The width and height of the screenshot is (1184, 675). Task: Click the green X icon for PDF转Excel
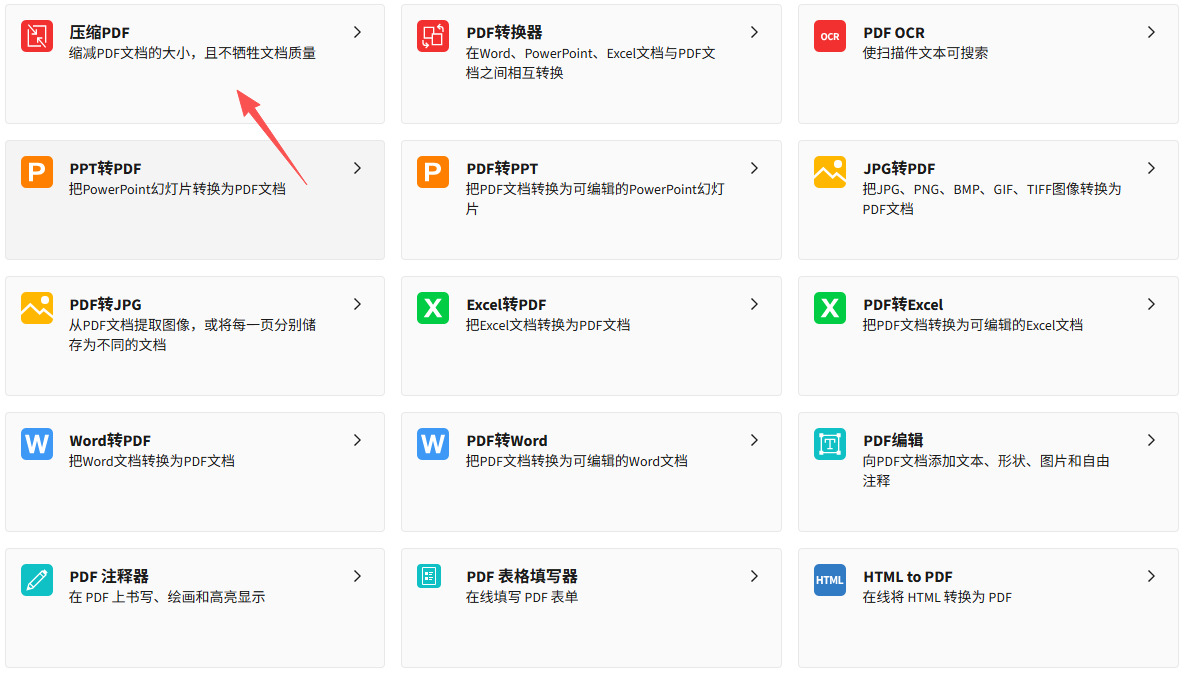(830, 308)
